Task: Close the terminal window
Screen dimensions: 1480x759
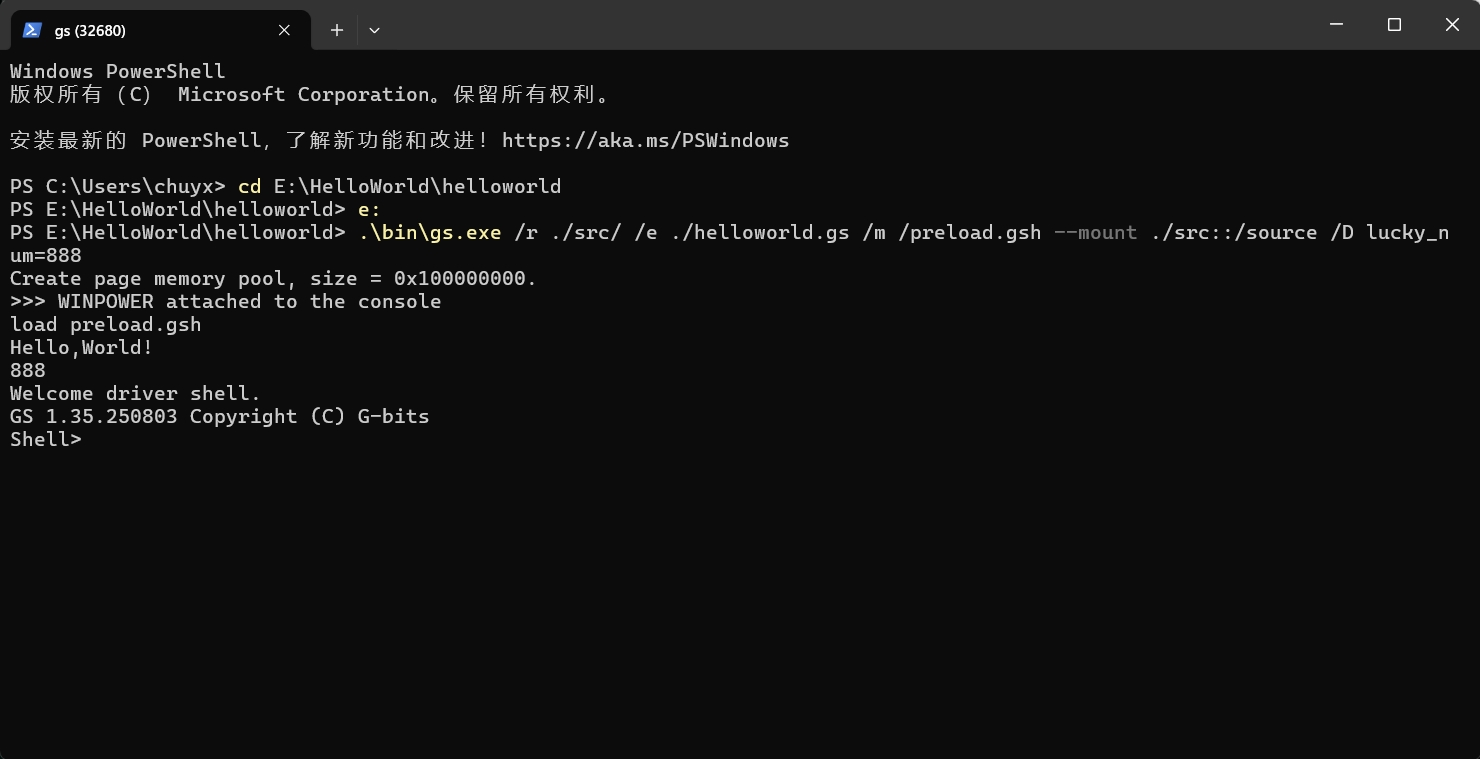Action: (x=1452, y=24)
